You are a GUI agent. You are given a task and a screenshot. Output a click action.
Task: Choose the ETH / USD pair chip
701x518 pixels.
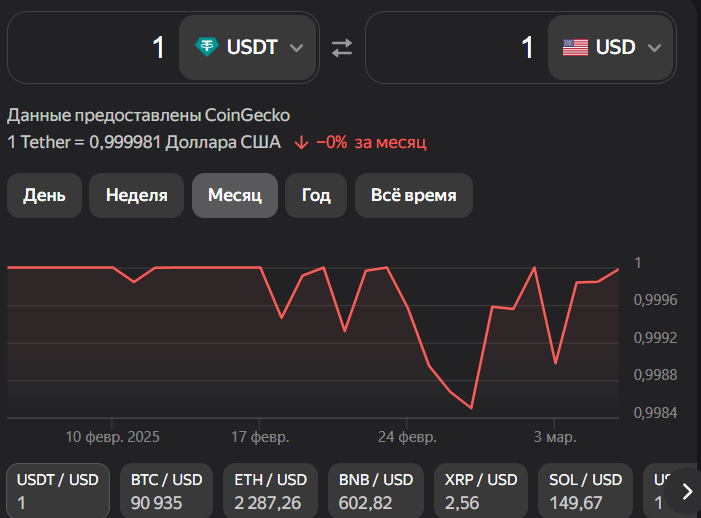(270, 490)
